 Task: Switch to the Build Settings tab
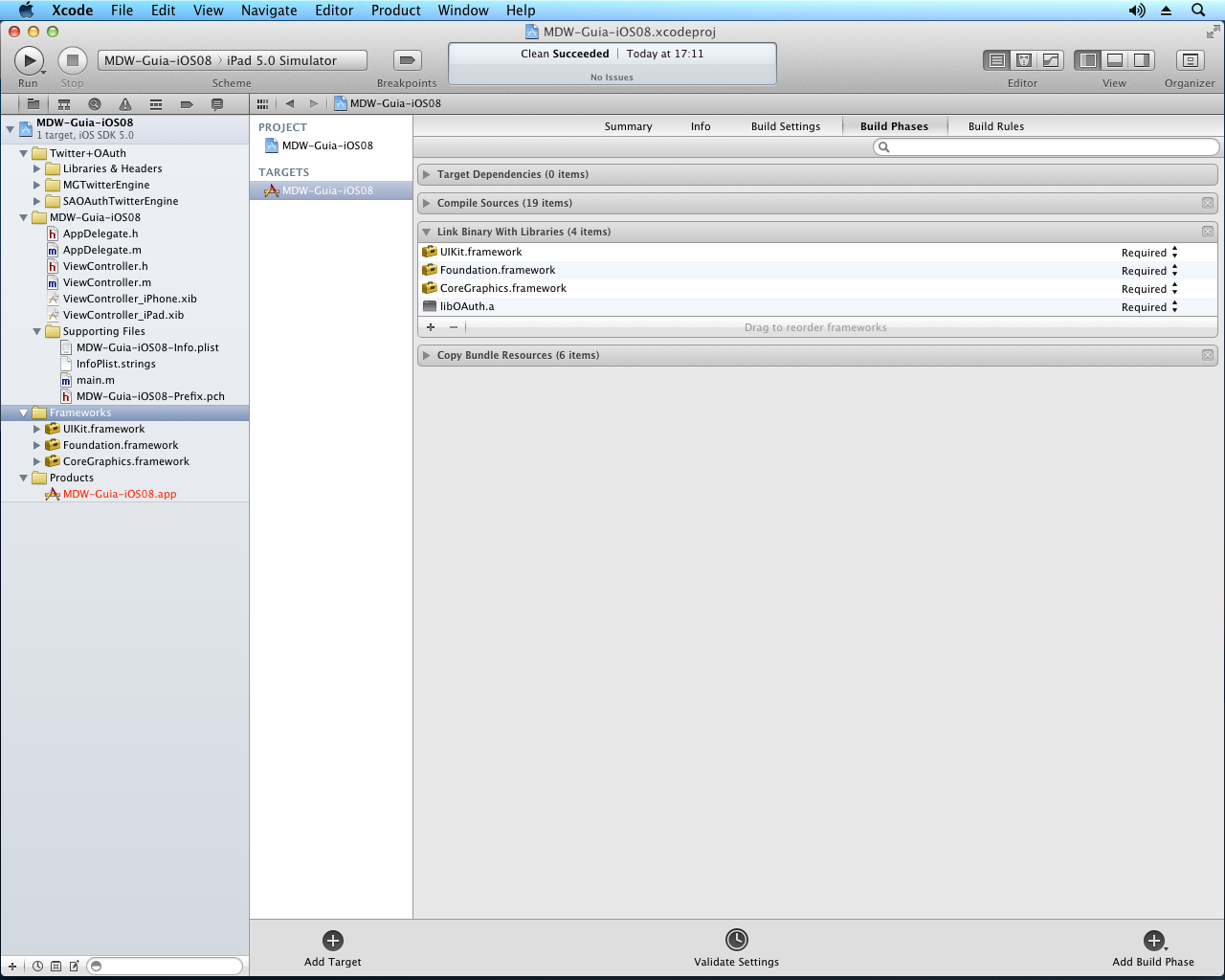pyautogui.click(x=786, y=126)
